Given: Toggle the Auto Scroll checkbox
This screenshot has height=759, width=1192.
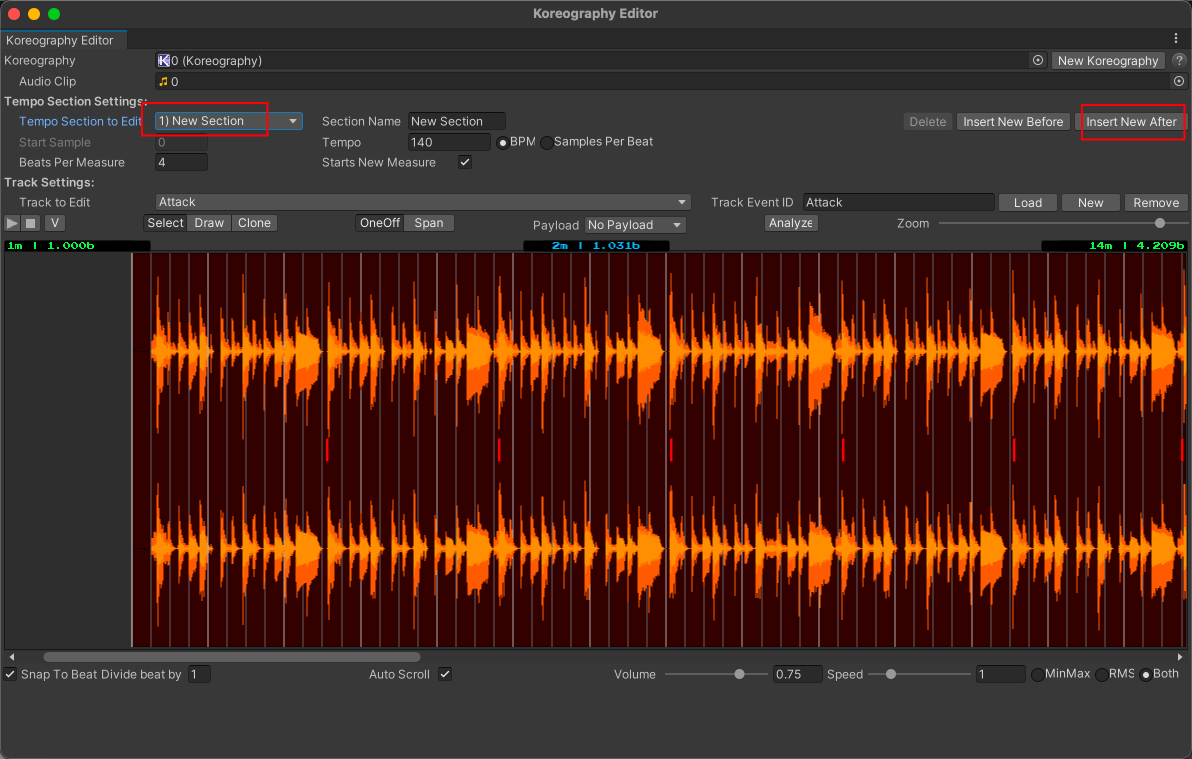Looking at the screenshot, I should (445, 674).
